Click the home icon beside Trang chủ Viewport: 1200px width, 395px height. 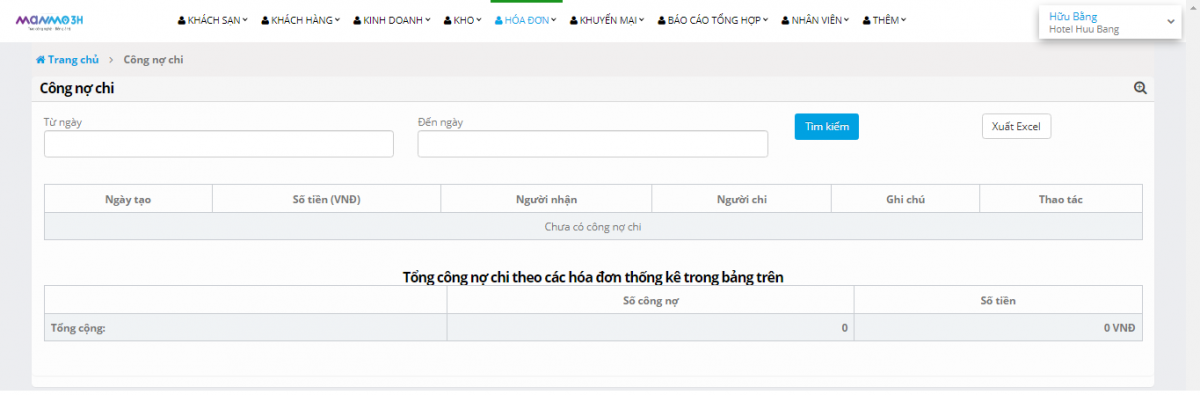point(41,60)
